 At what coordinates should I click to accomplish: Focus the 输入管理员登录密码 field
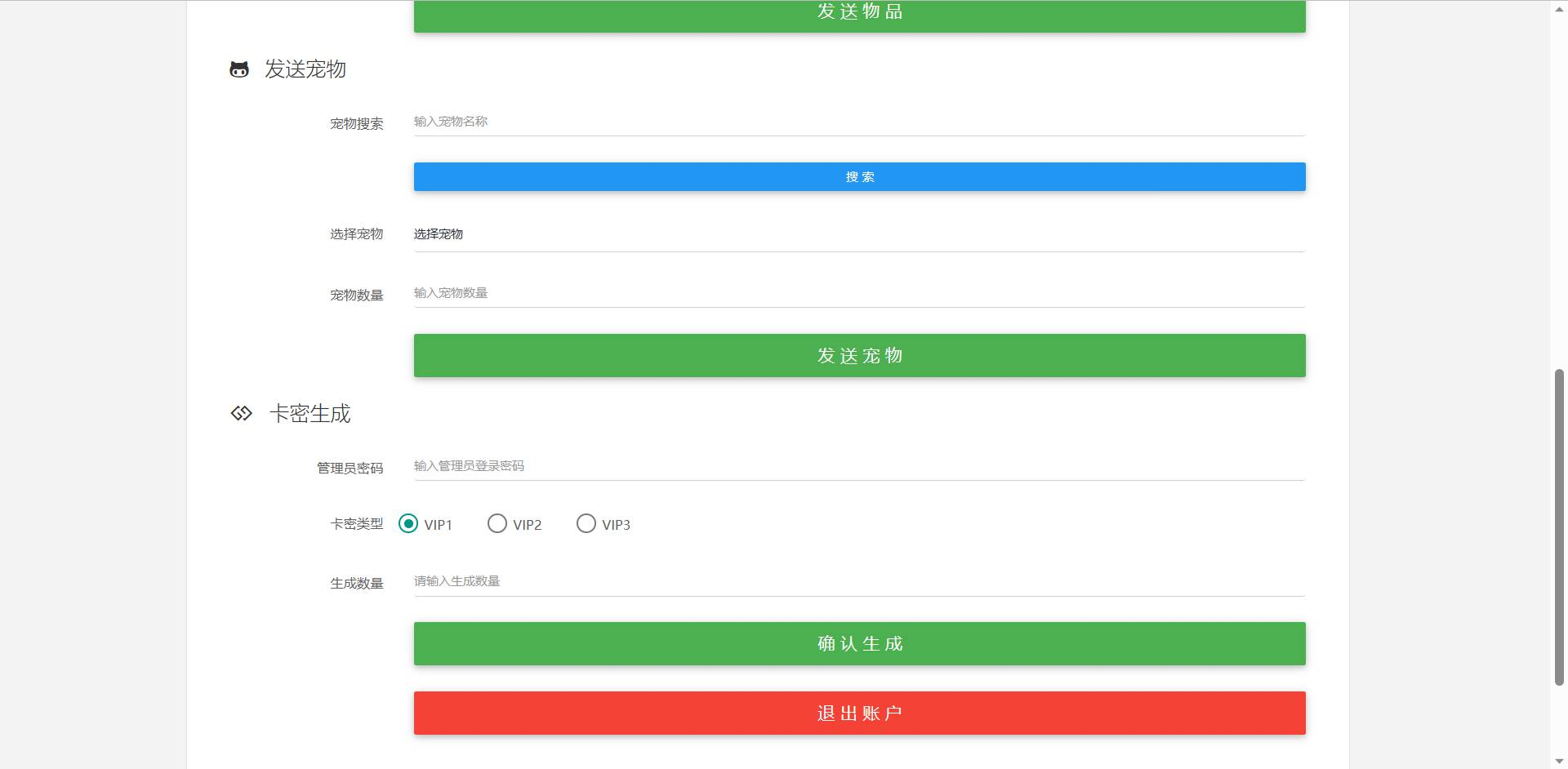coord(859,466)
